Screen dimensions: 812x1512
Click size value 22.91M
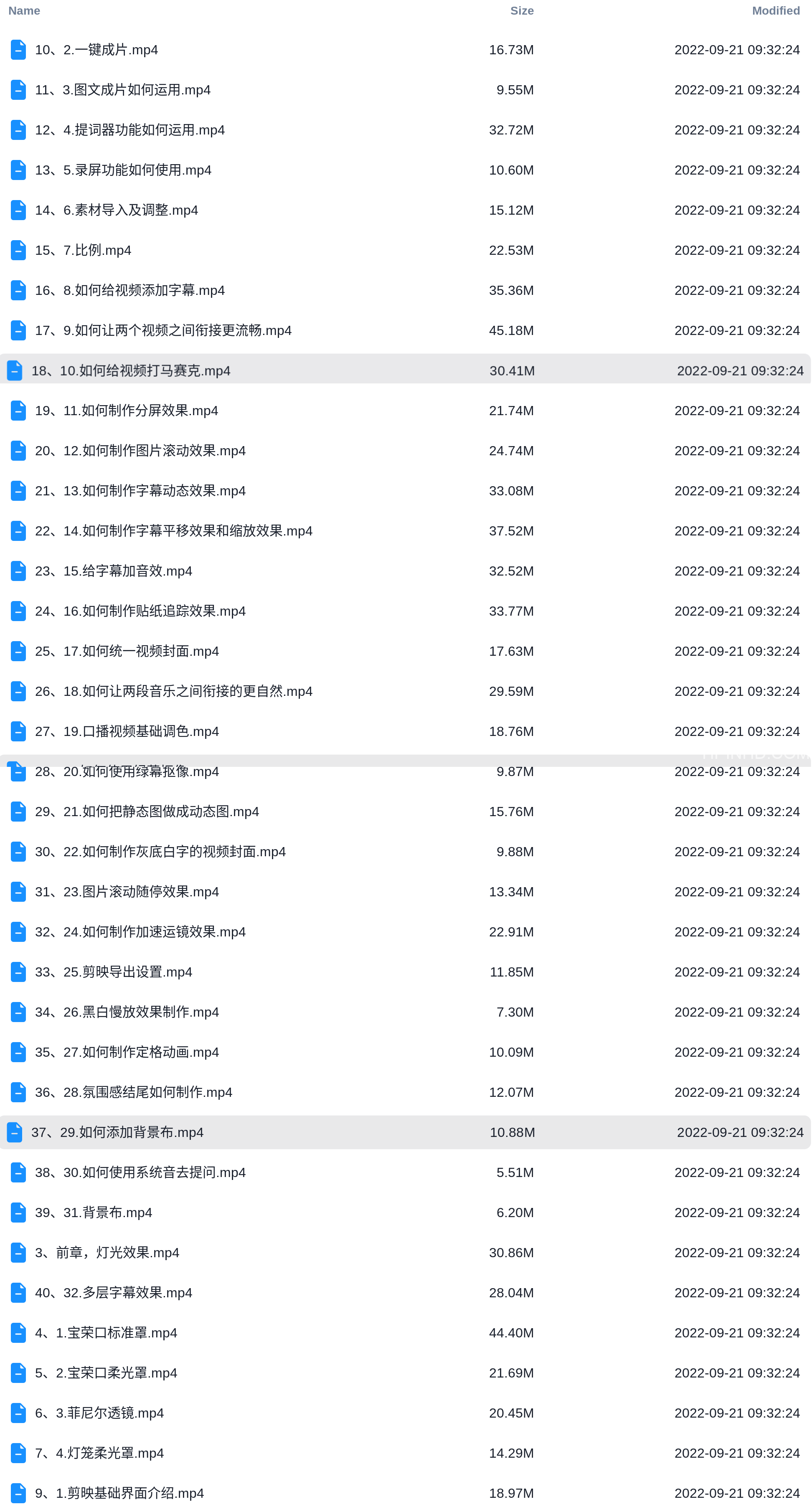(511, 932)
